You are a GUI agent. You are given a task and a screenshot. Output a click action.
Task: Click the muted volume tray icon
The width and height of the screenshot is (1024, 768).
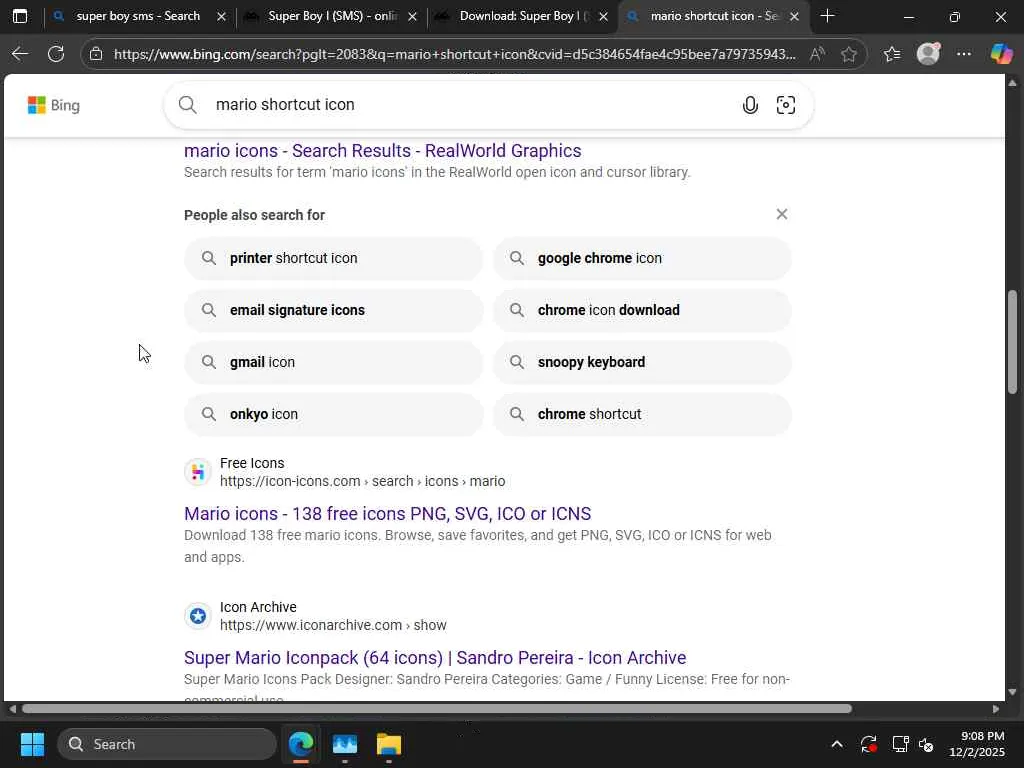pyautogui.click(x=926, y=744)
